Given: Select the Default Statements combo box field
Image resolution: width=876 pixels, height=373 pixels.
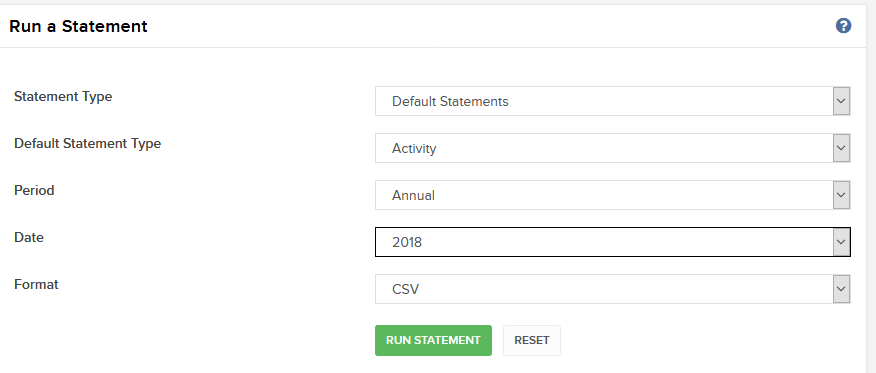Looking at the screenshot, I should 612,101.
